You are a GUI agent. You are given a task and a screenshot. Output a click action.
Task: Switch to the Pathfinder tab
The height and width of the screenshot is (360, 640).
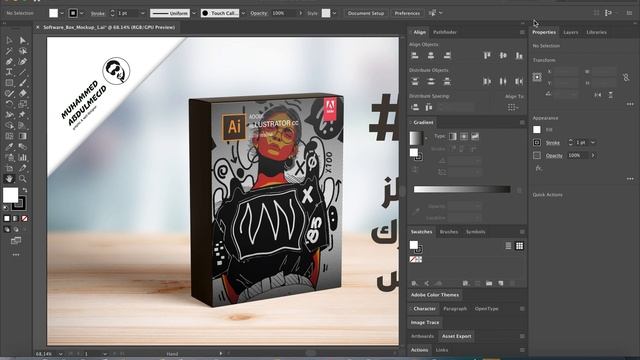444,32
